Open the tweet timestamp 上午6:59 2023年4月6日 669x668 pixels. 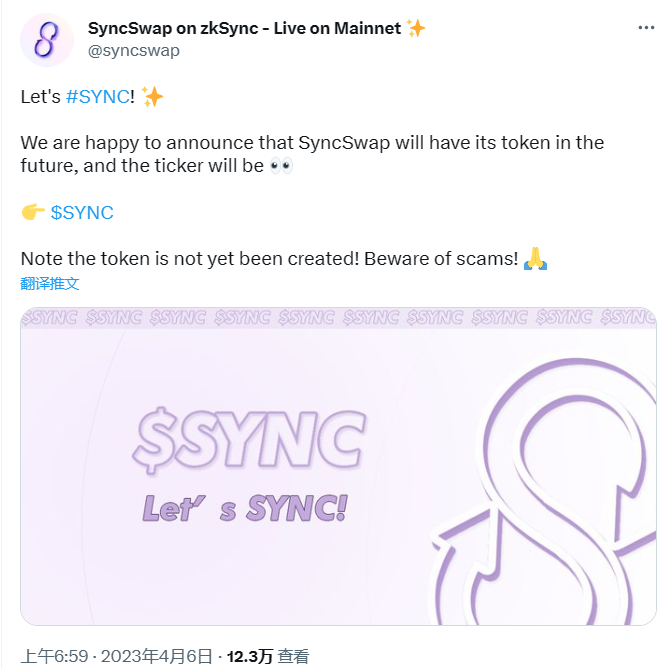[x=116, y=656]
